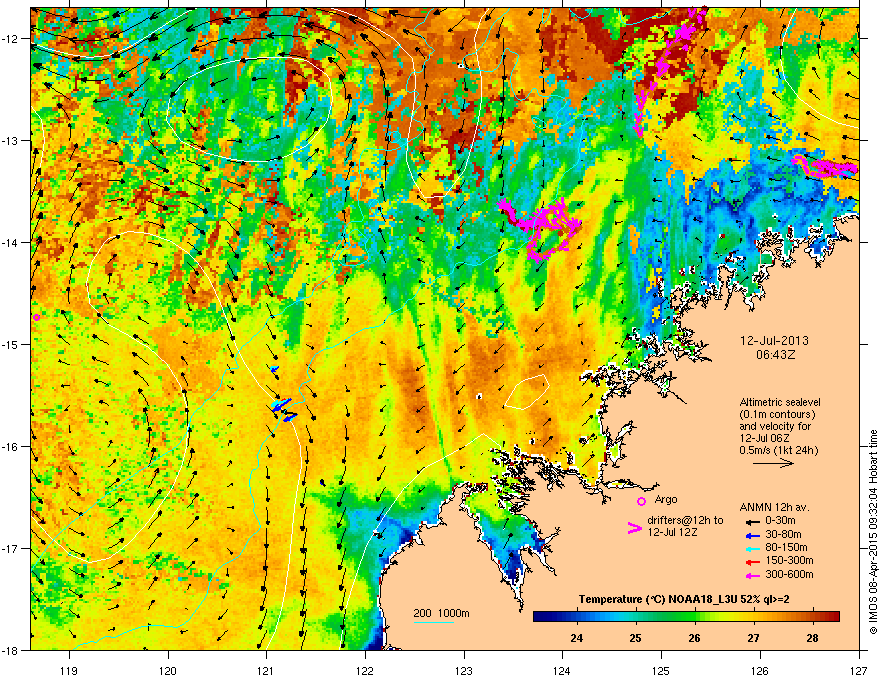Click temperature scale label 25

[635, 638]
